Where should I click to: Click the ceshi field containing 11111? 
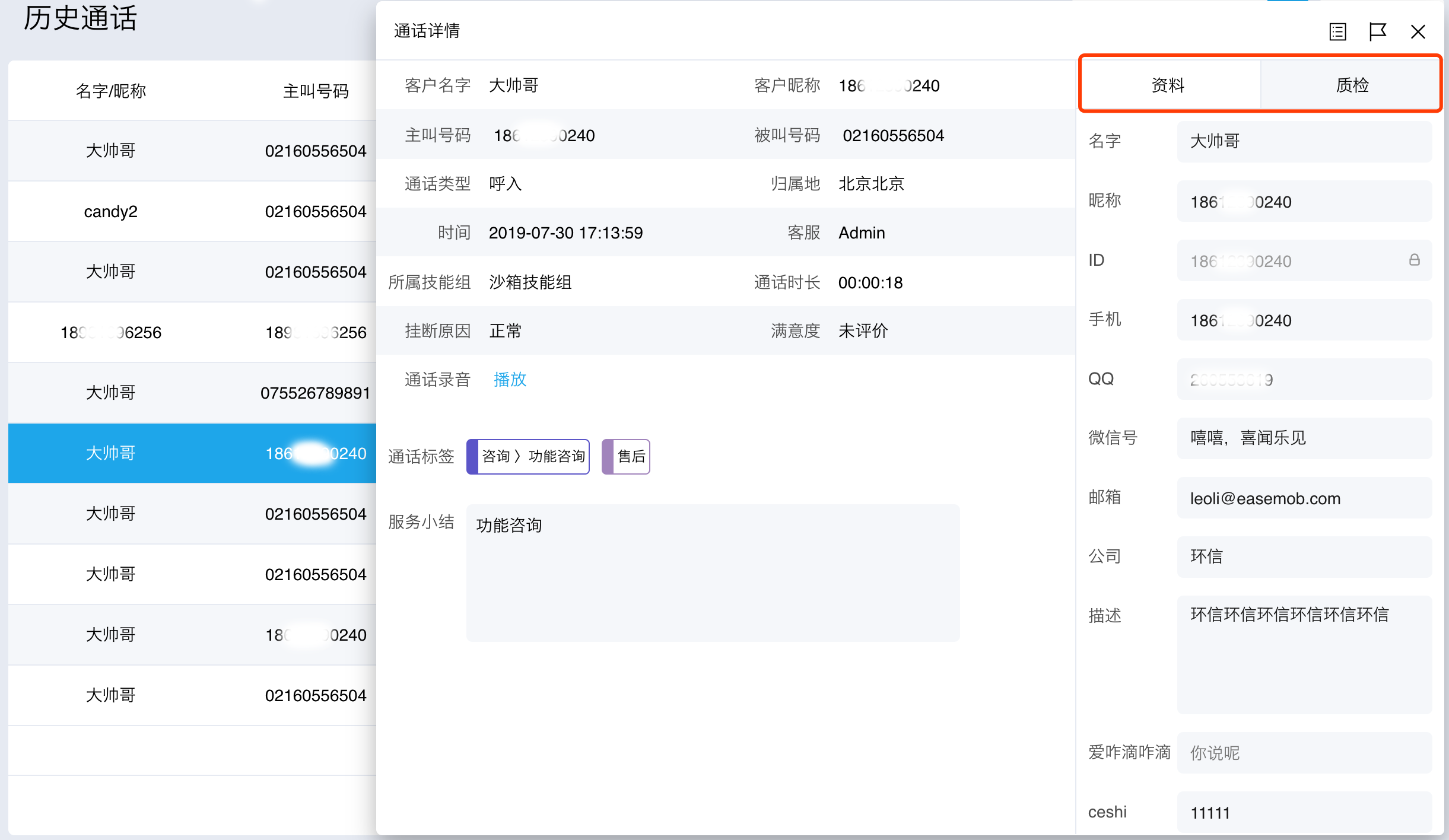tap(1304, 812)
